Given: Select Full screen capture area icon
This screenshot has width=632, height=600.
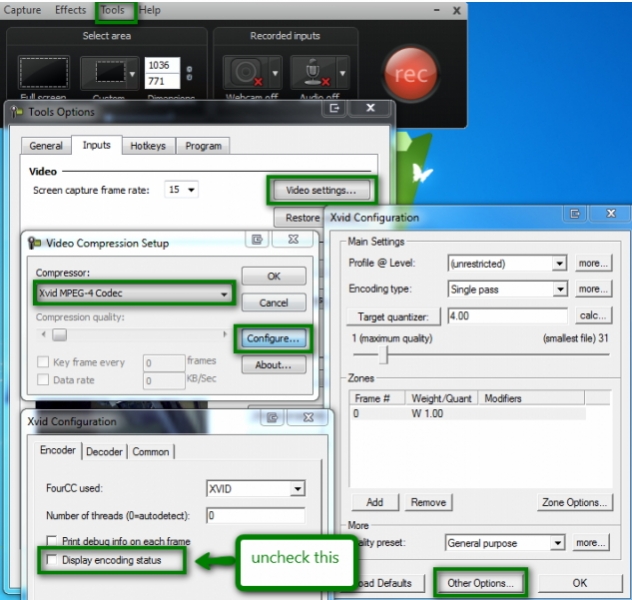Looking at the screenshot, I should click(x=44, y=73).
